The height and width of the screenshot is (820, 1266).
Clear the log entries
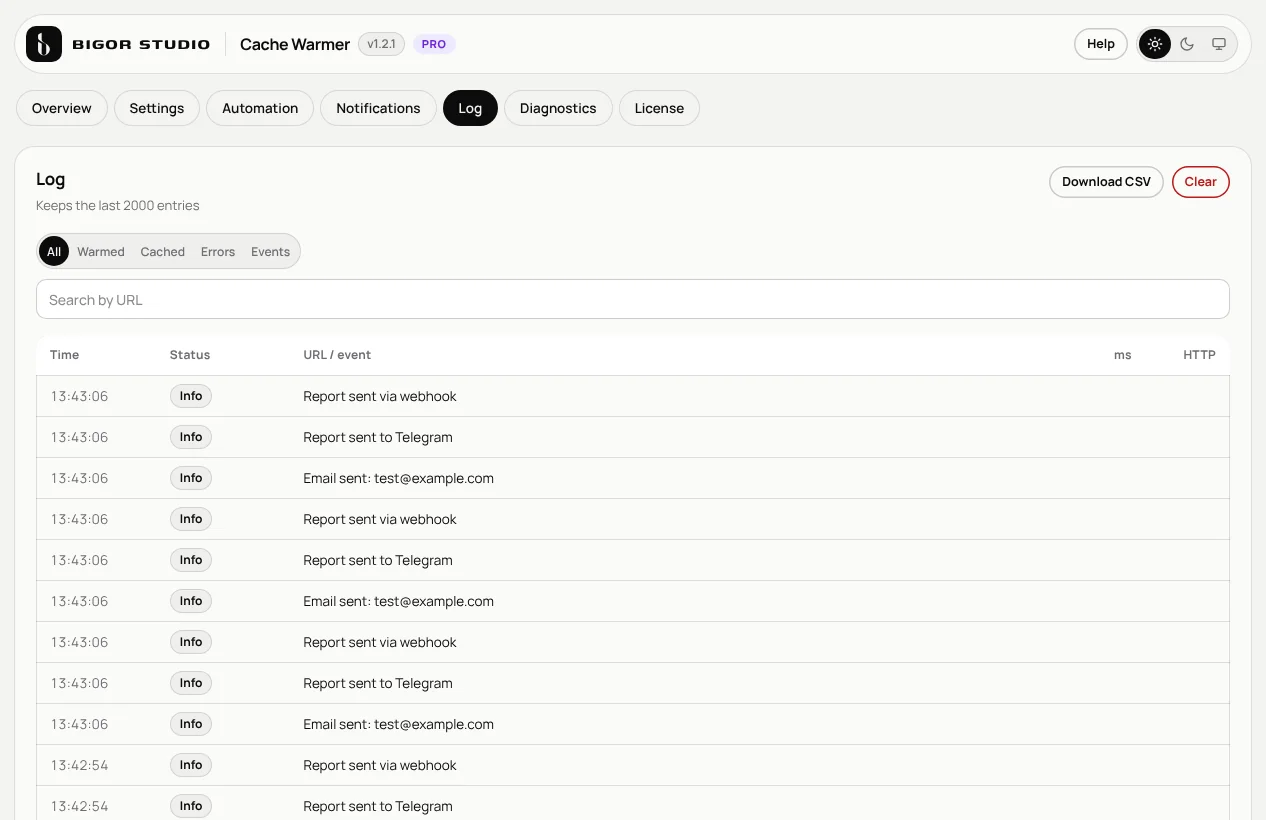(x=1201, y=182)
